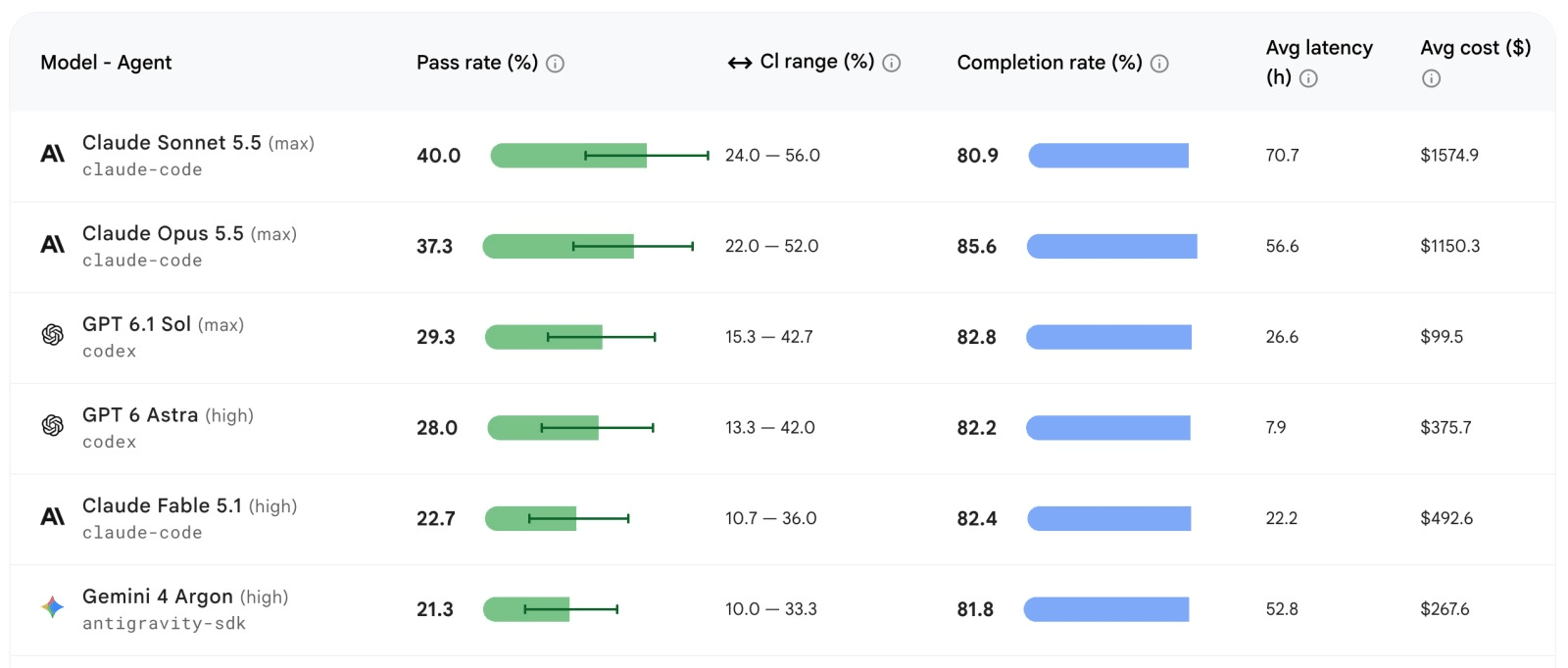The image size is (1568, 668).
Task: Sort by the Model - Agent header
Action: pos(106,63)
